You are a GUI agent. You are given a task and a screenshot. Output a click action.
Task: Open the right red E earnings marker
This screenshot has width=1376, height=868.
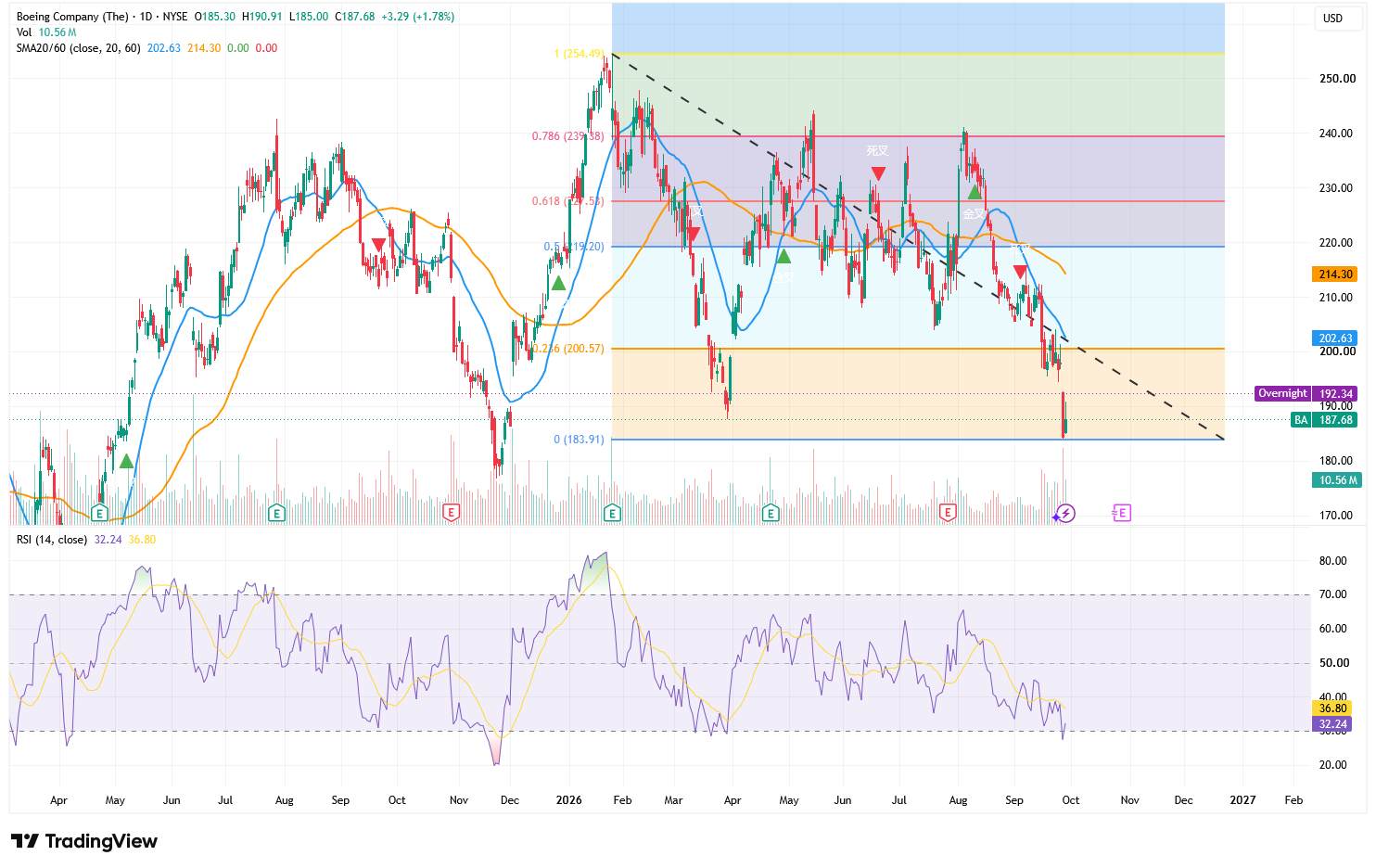pyautogui.click(x=948, y=513)
